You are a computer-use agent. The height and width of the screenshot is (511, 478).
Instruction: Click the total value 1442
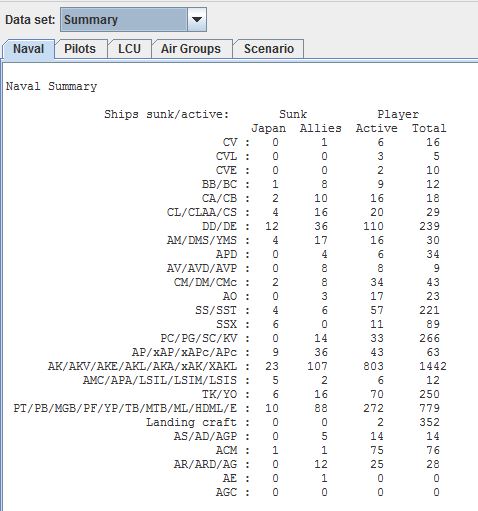pyautogui.click(x=433, y=366)
